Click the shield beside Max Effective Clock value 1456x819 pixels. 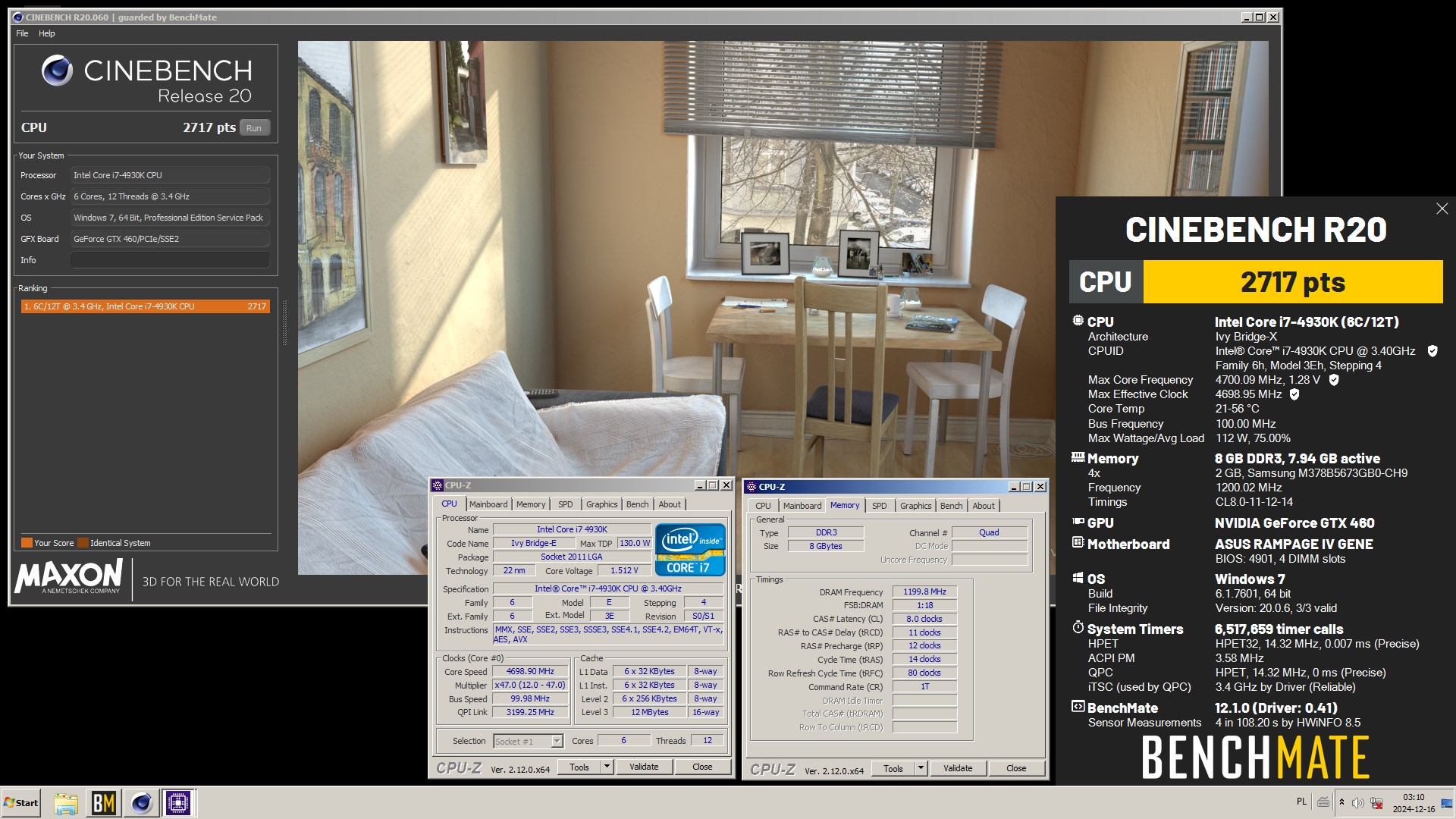tap(1294, 394)
